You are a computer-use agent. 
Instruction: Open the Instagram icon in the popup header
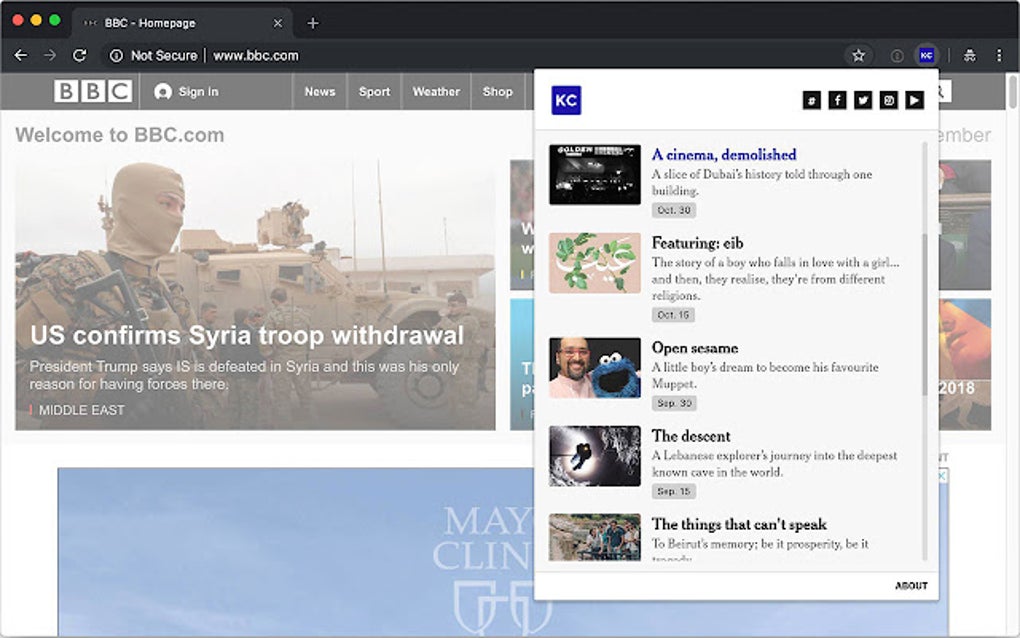pos(887,100)
